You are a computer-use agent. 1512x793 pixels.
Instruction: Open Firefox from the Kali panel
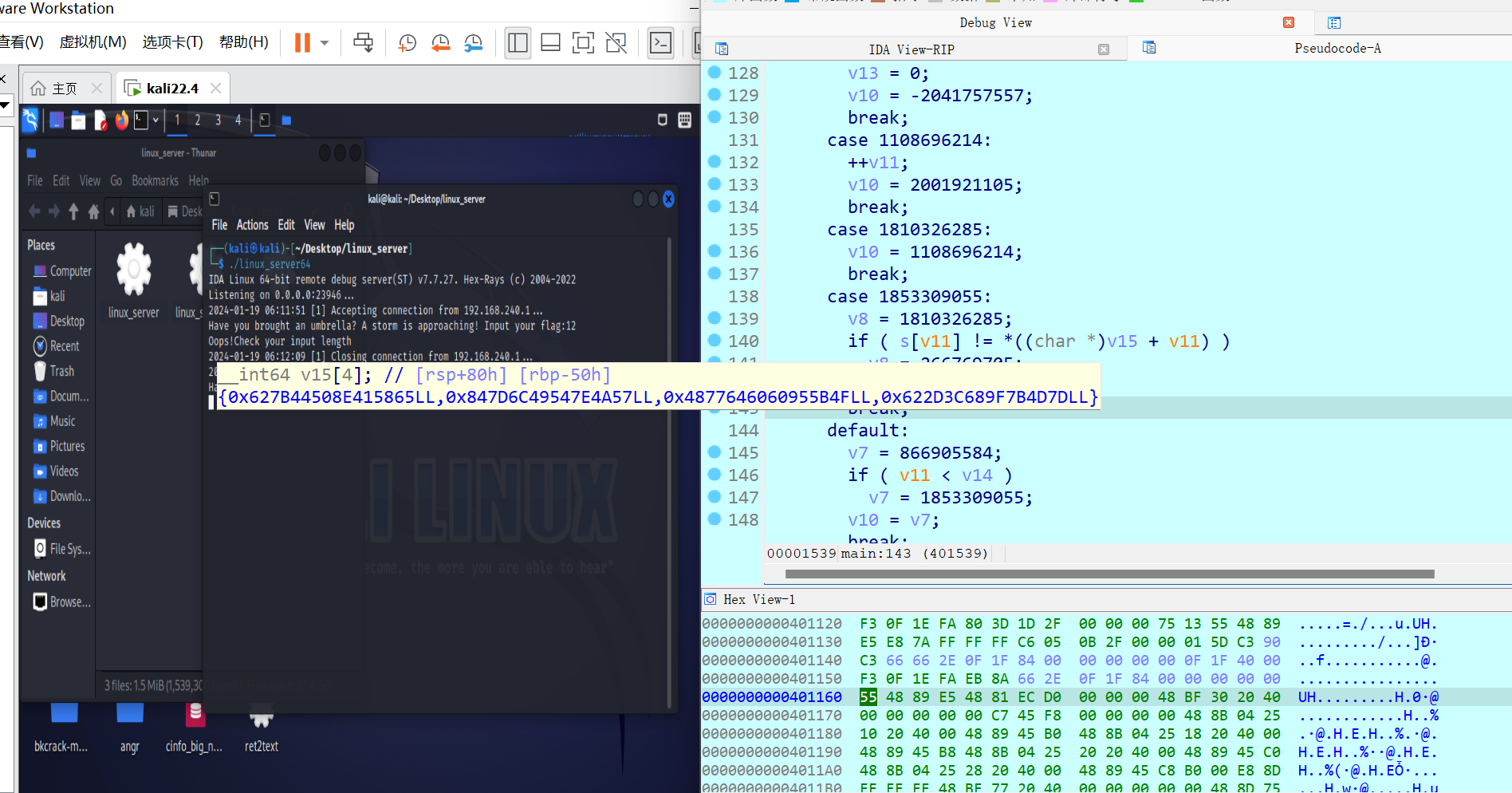[121, 120]
